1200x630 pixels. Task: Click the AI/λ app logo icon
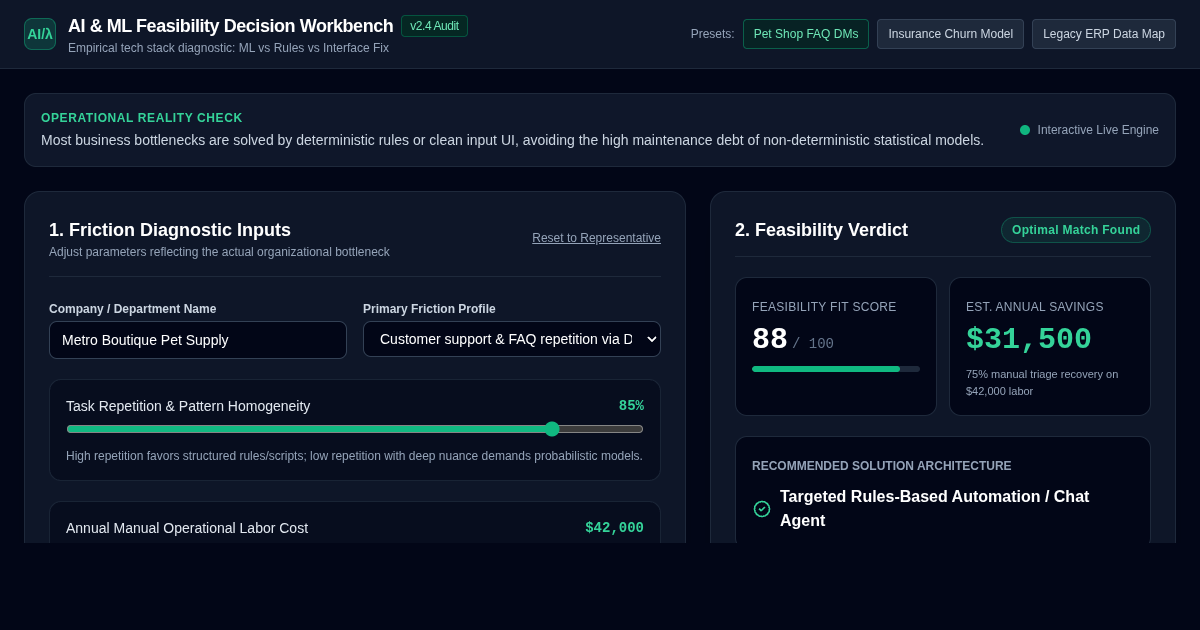40,34
